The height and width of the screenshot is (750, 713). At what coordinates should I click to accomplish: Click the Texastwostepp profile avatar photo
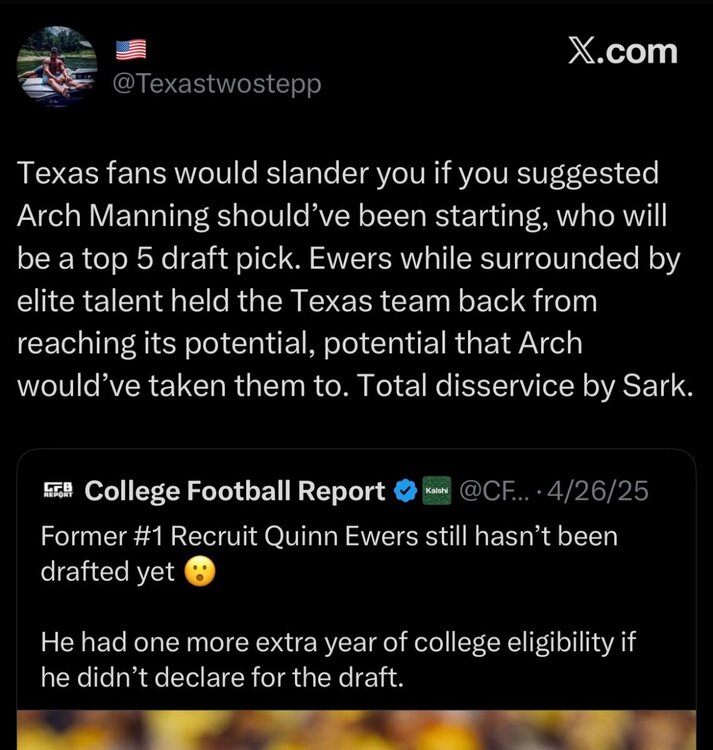pyautogui.click(x=58, y=66)
